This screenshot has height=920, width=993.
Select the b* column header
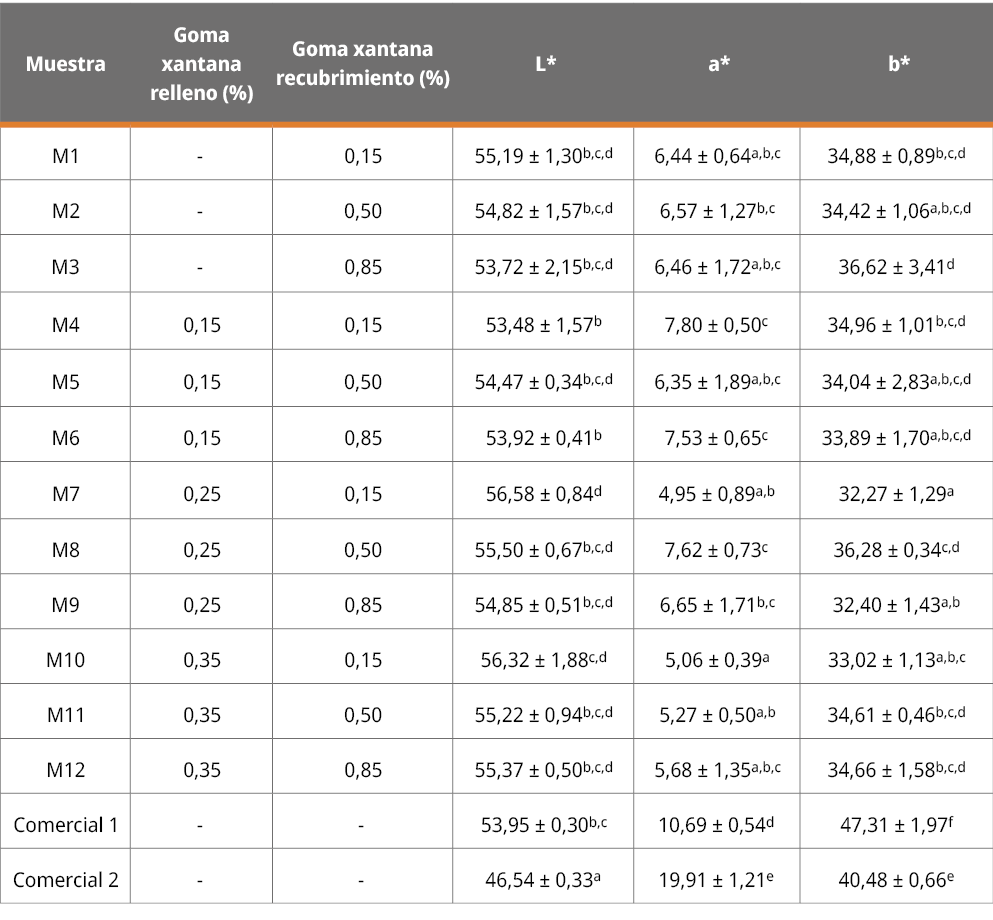[x=898, y=64]
